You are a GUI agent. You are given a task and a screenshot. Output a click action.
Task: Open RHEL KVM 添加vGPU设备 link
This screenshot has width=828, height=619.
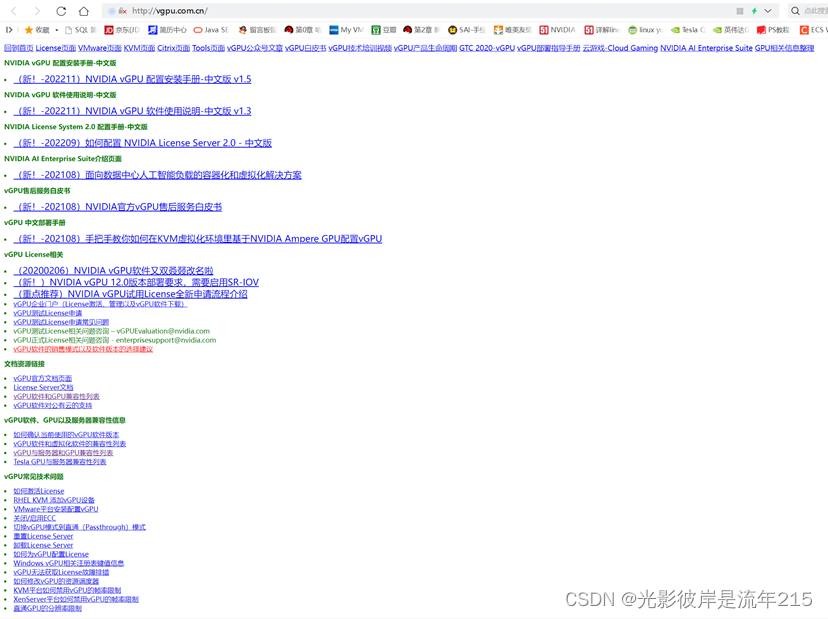(54, 500)
